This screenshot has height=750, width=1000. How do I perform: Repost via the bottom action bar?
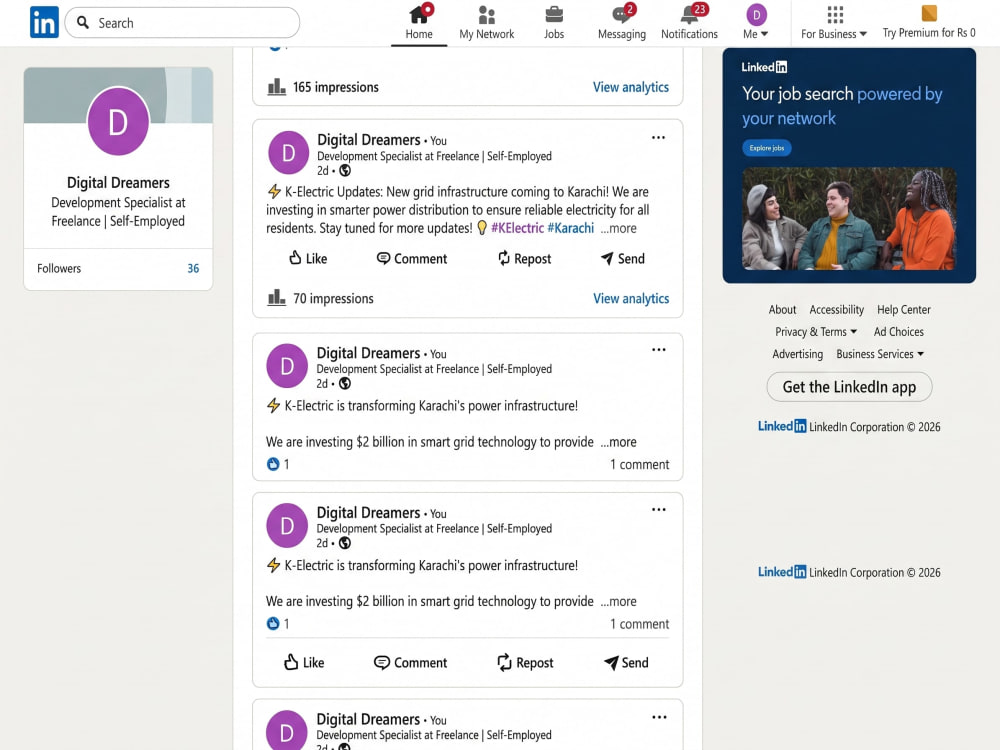(x=524, y=663)
